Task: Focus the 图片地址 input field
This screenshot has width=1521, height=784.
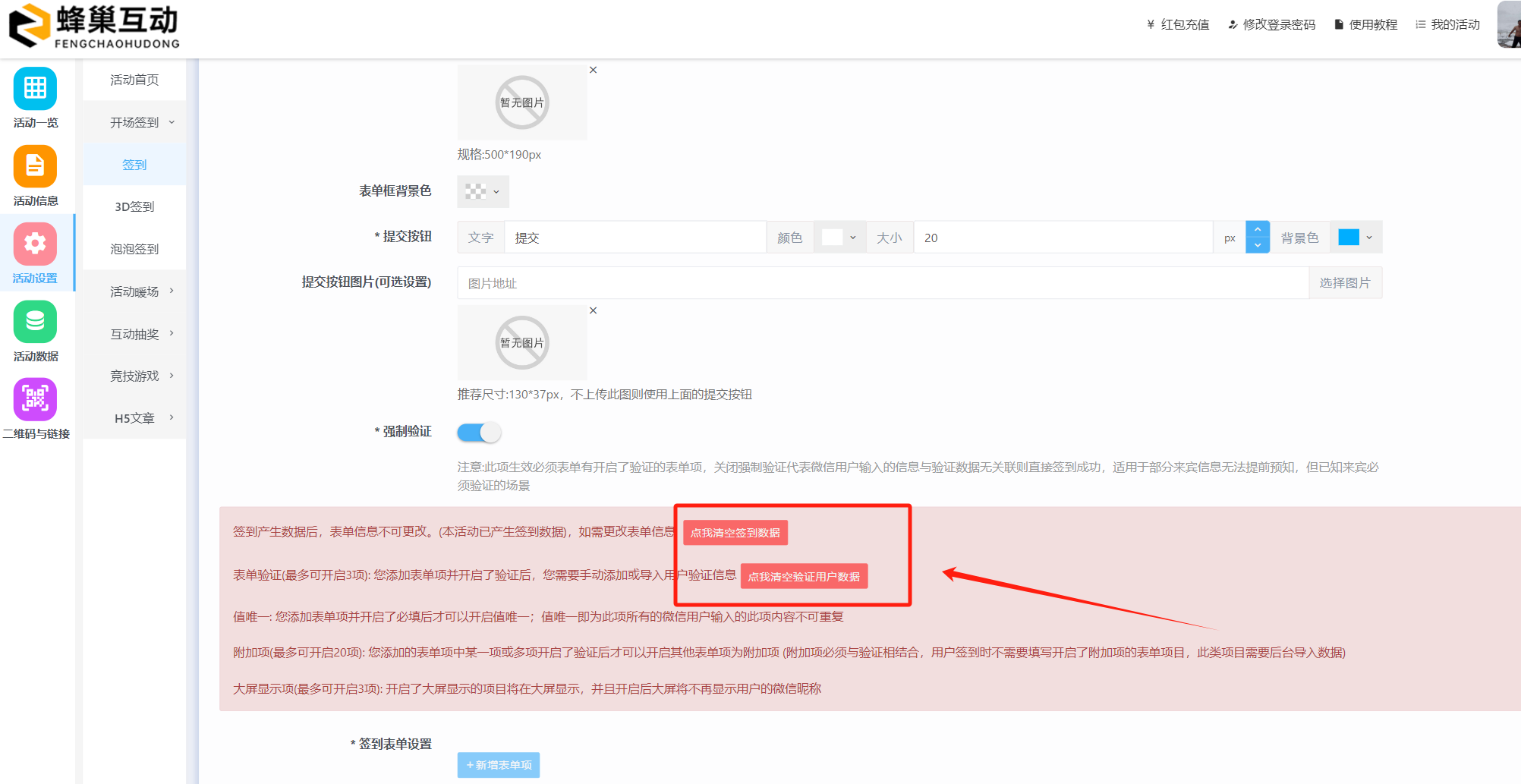Action: tap(883, 283)
